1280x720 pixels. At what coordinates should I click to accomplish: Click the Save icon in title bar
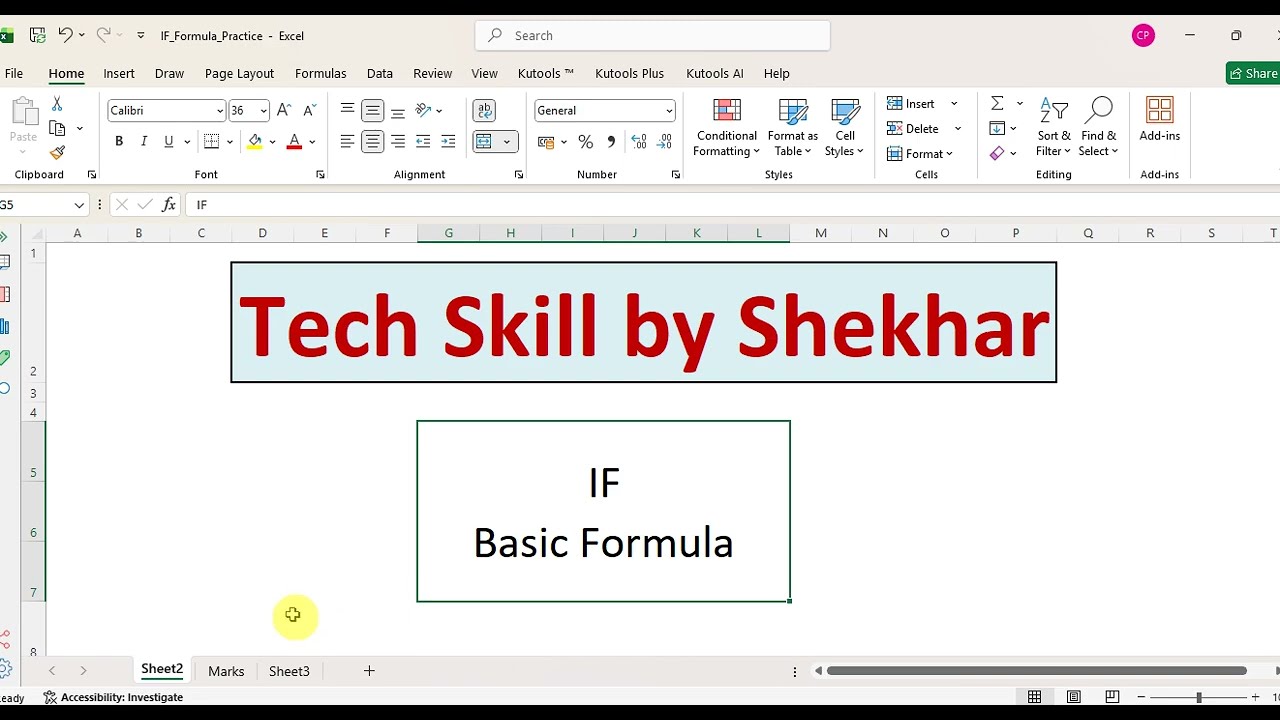pos(37,35)
